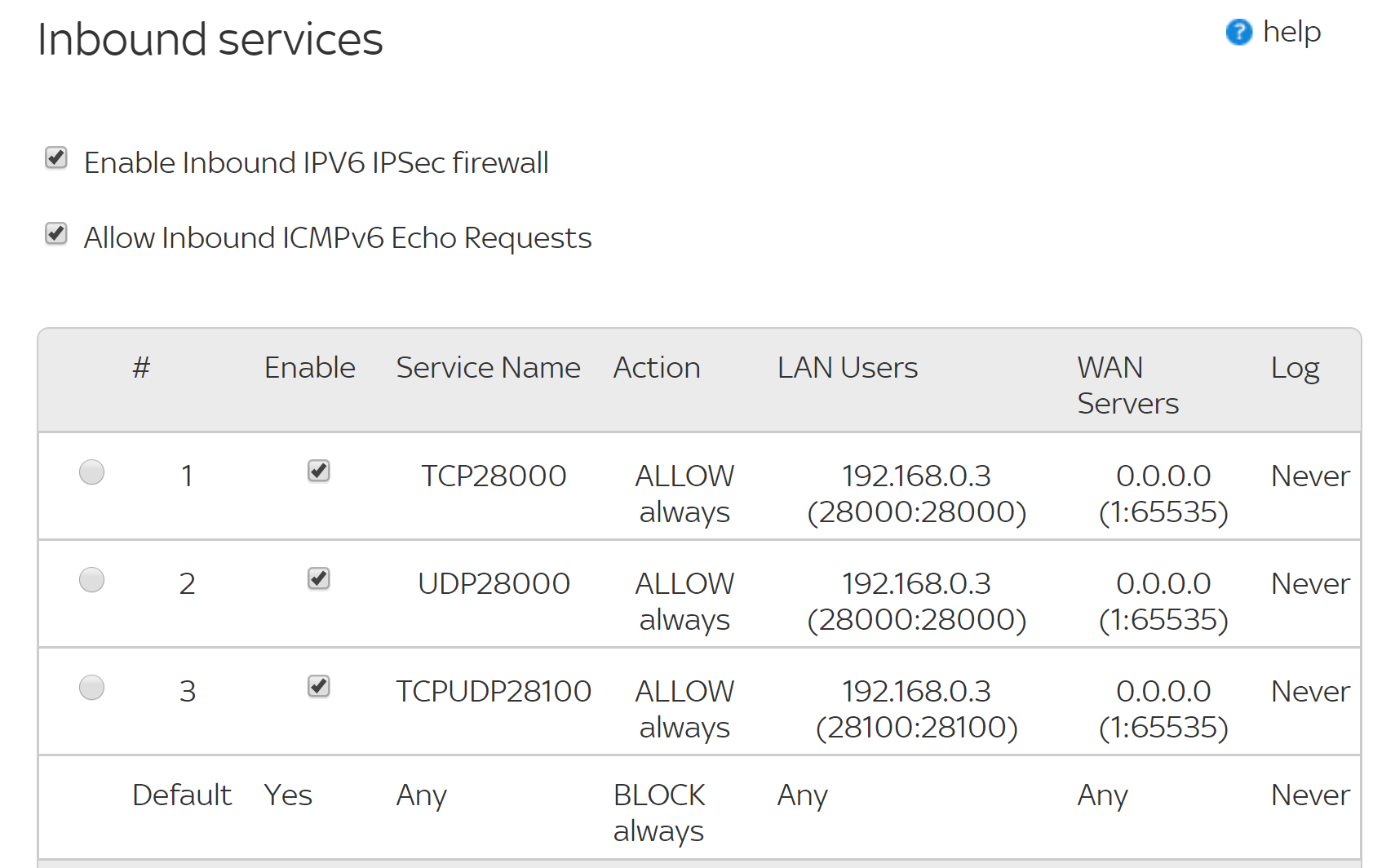Click the TCPUDP28100 service name
The width and height of the screenshot is (1373, 868).
[494, 692]
